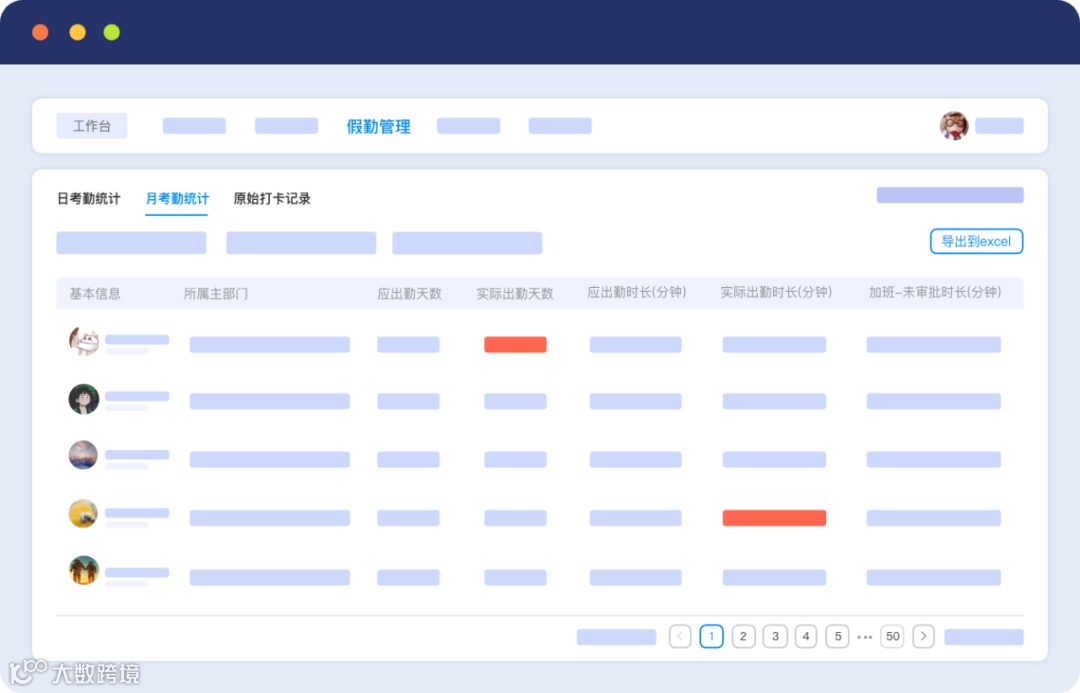Go to the next page with the right arrow
The height and width of the screenshot is (693, 1080).
pos(923,636)
